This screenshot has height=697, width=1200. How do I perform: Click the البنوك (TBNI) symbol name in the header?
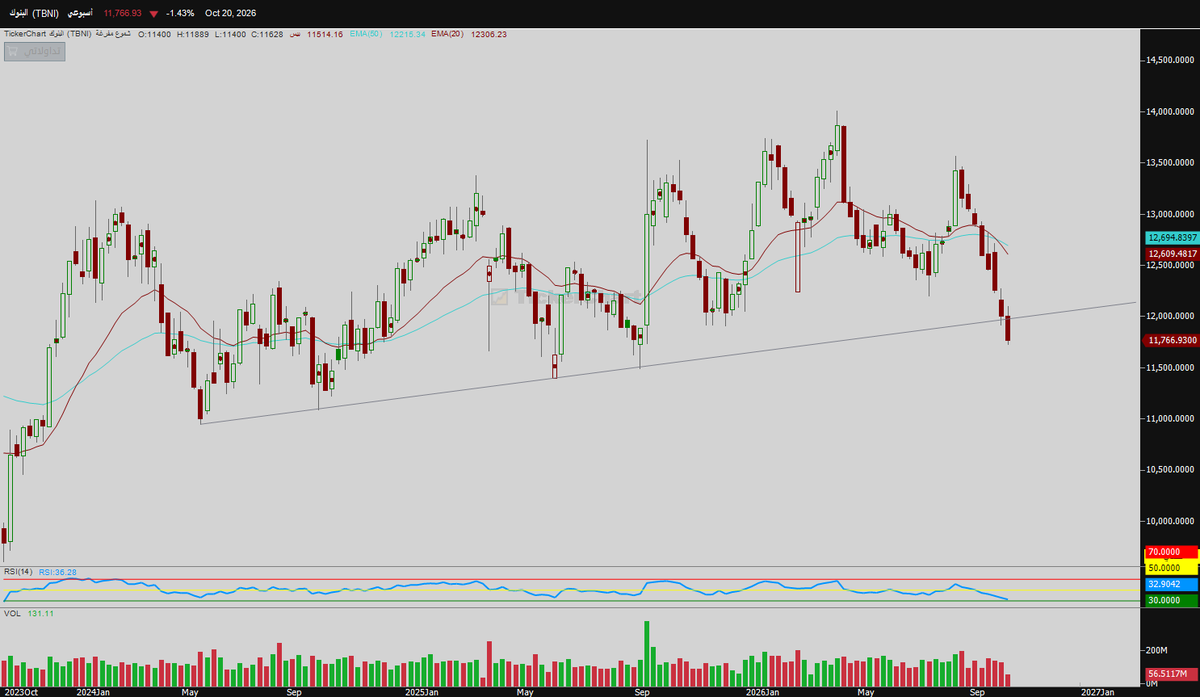(33, 13)
